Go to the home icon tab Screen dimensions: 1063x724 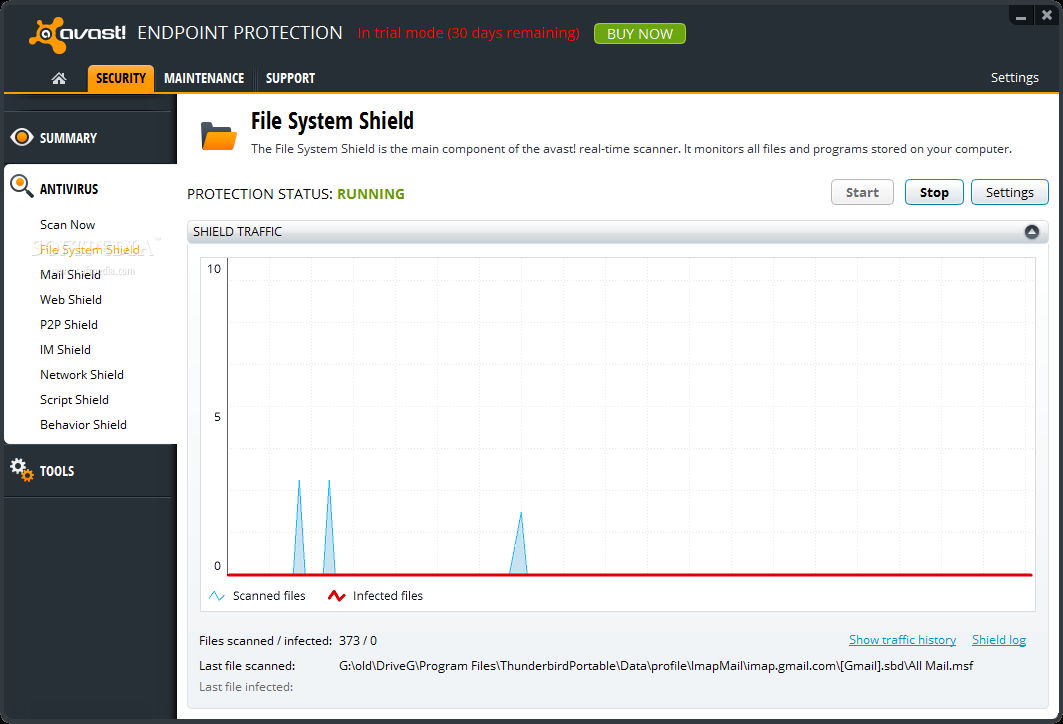(x=59, y=79)
